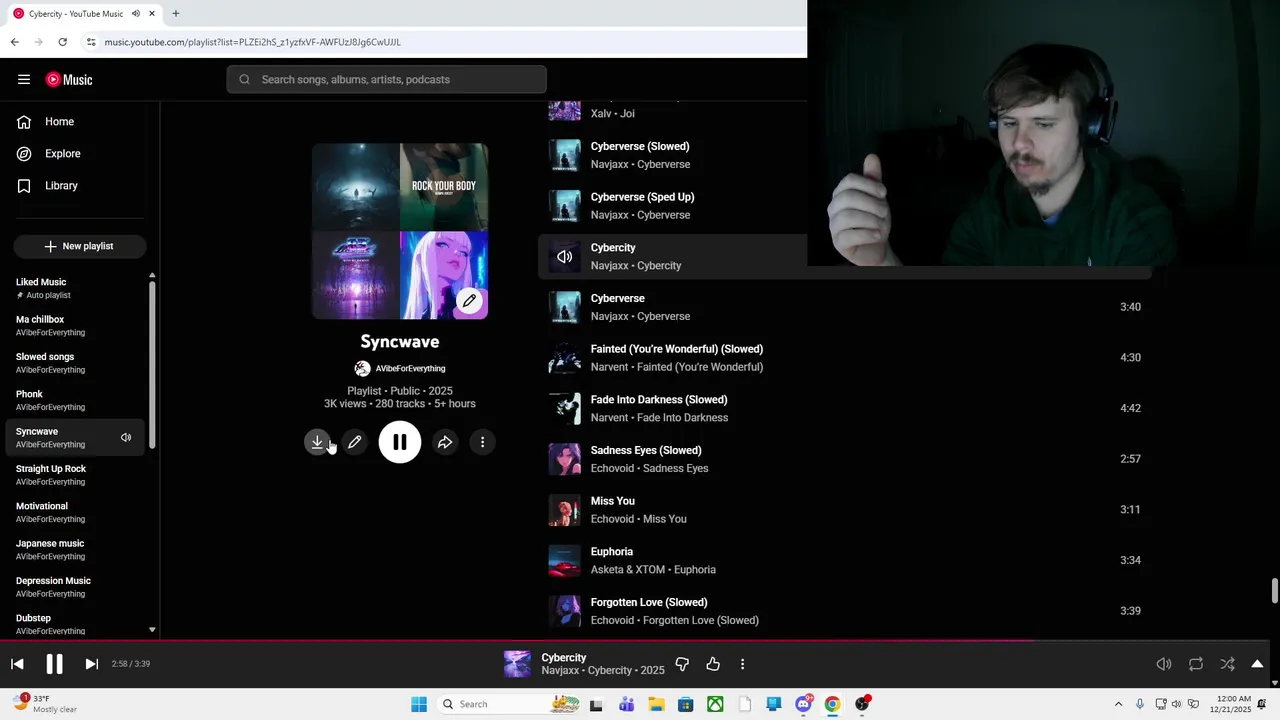Skip to the previous track
1280x720 pixels.
point(17,664)
